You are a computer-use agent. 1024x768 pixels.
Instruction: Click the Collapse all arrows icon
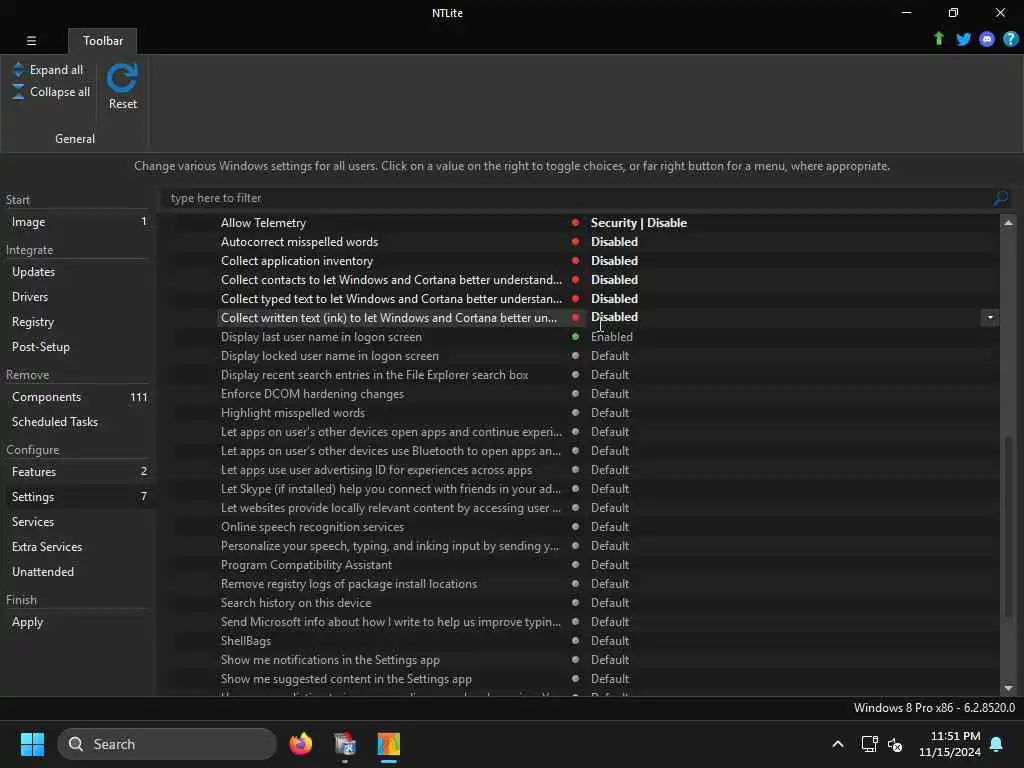[x=18, y=91]
